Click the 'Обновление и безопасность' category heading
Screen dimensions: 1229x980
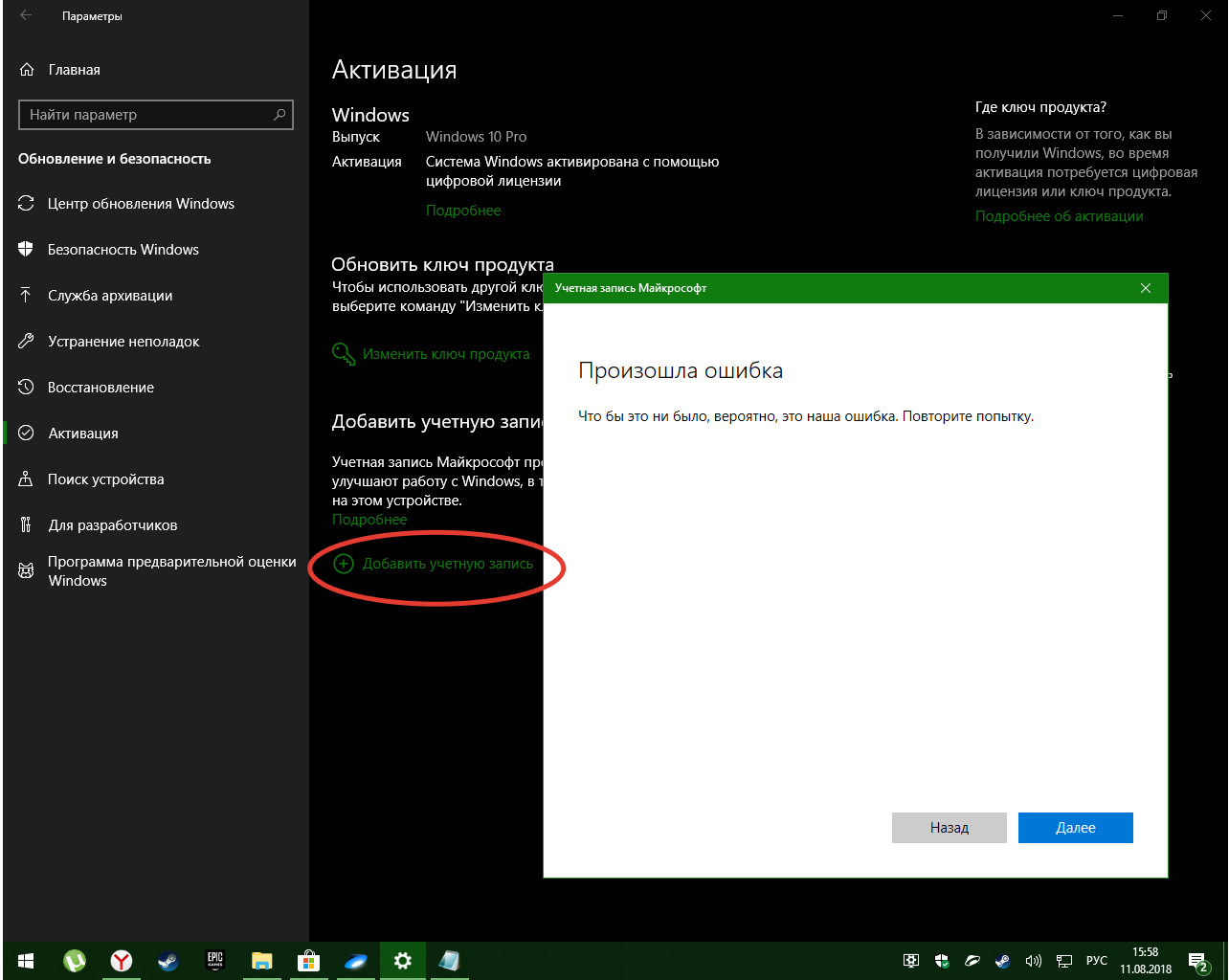click(115, 159)
